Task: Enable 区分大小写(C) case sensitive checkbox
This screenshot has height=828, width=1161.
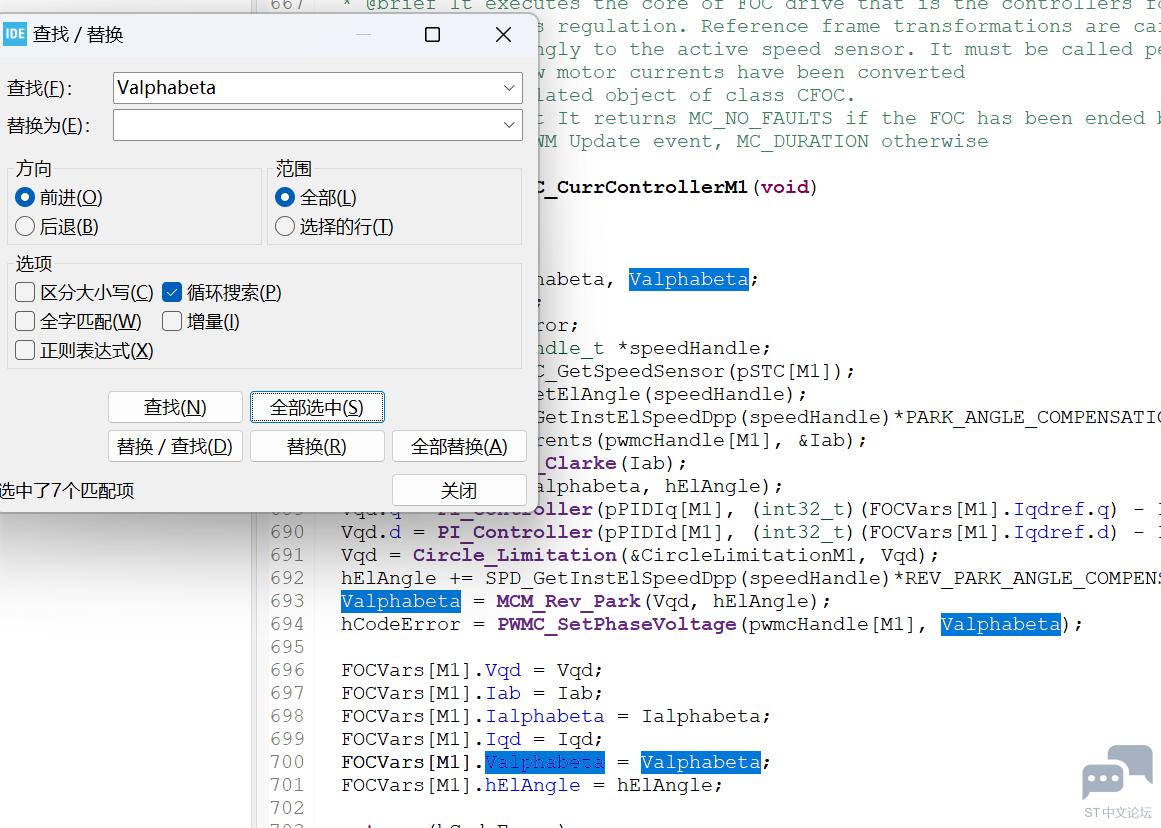Action: point(25,293)
